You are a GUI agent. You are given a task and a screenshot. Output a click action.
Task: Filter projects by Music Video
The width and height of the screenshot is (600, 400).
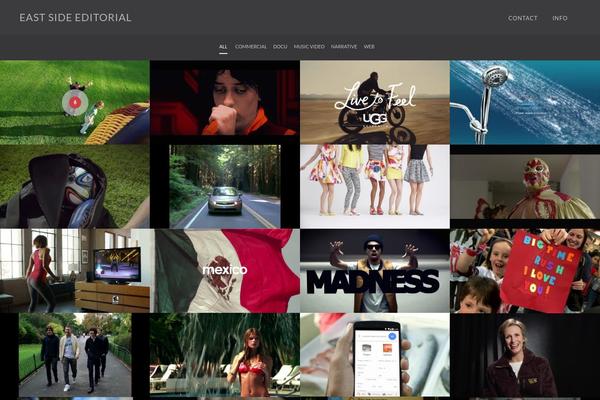pyautogui.click(x=309, y=46)
